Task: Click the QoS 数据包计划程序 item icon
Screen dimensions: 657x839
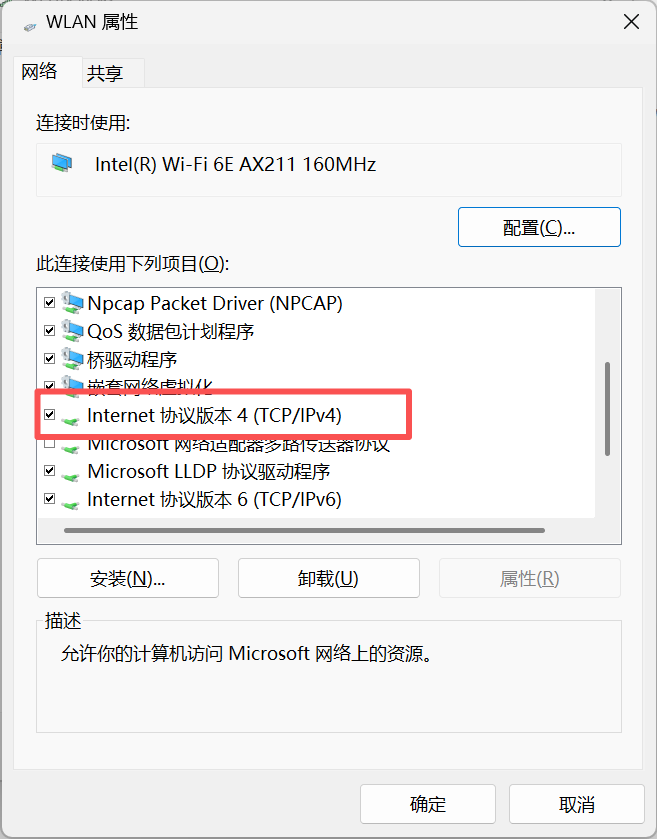Action: pos(72,331)
